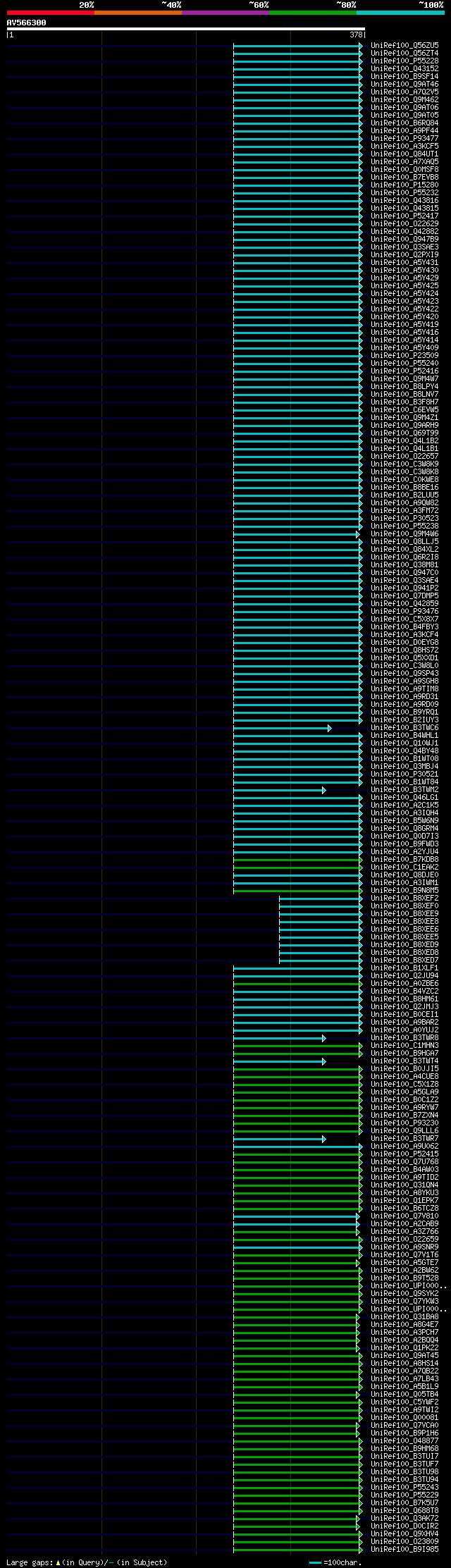Select hit label UniRef100_B8XEF2
The height and width of the screenshot is (1568, 451).
[404, 898]
